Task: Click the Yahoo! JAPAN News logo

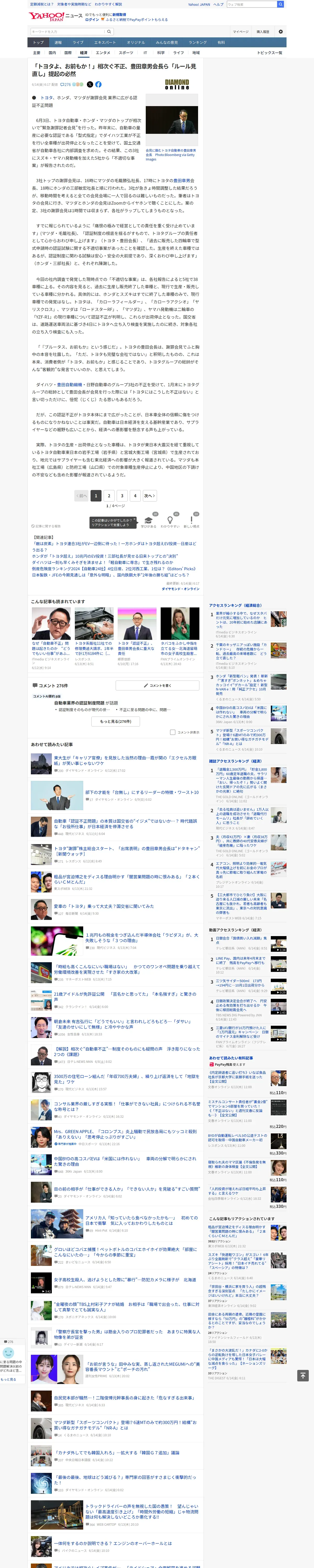Action: pos(55,16)
